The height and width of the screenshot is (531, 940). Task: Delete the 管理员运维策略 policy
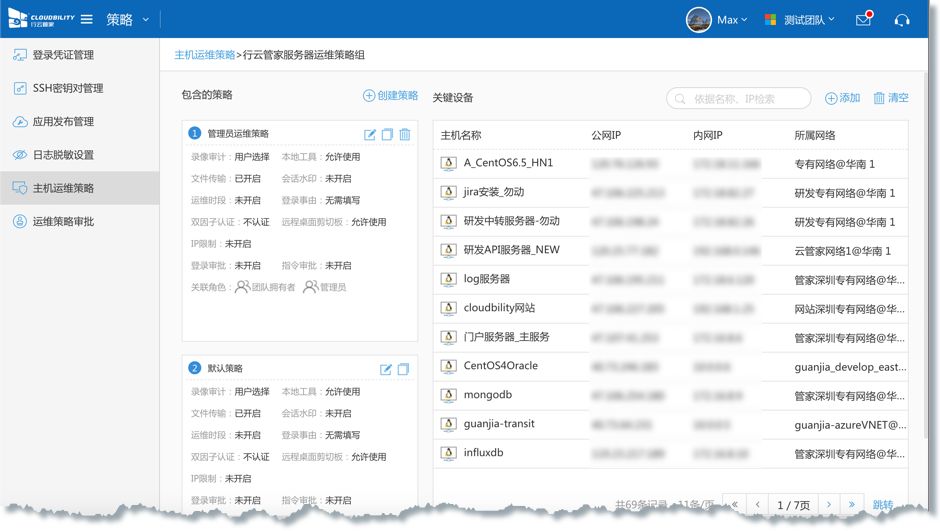pos(404,134)
